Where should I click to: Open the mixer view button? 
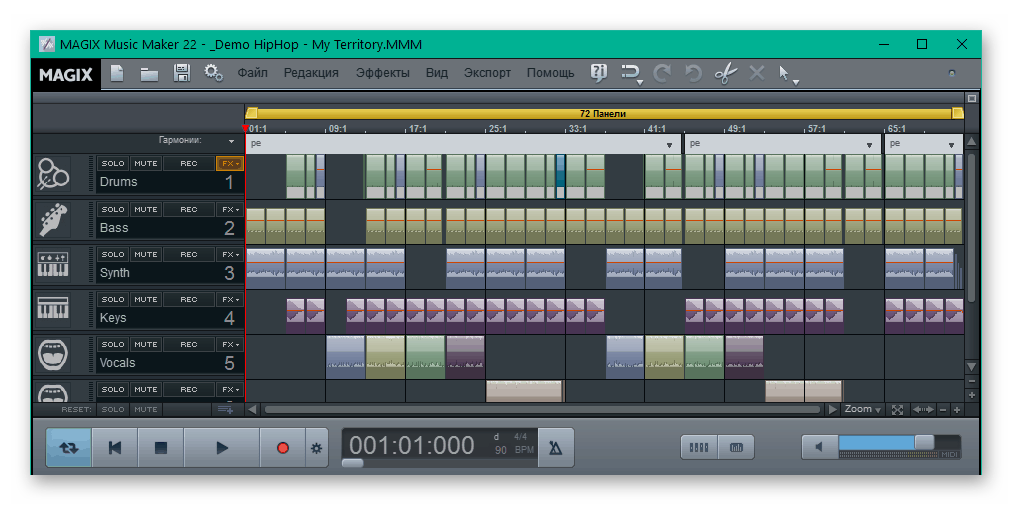[x=699, y=447]
